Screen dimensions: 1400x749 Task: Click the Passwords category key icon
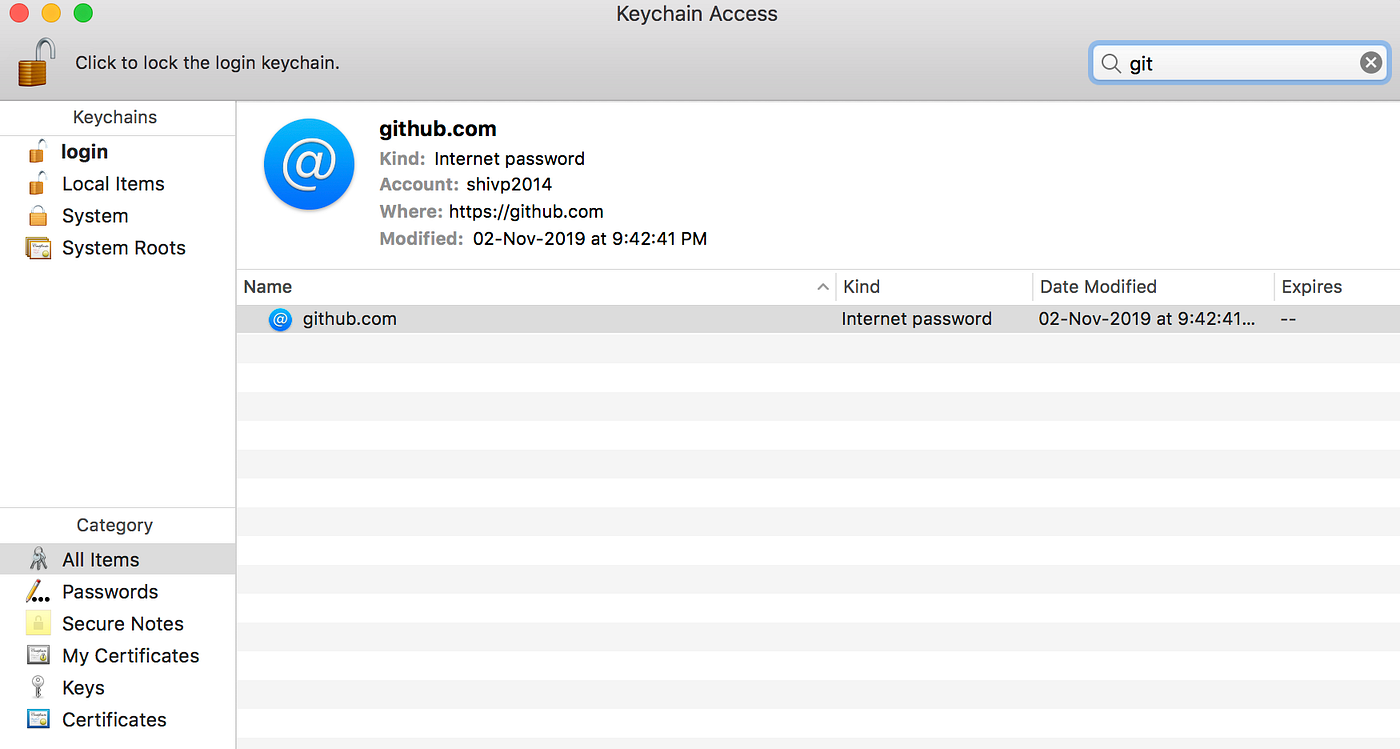(x=37, y=591)
